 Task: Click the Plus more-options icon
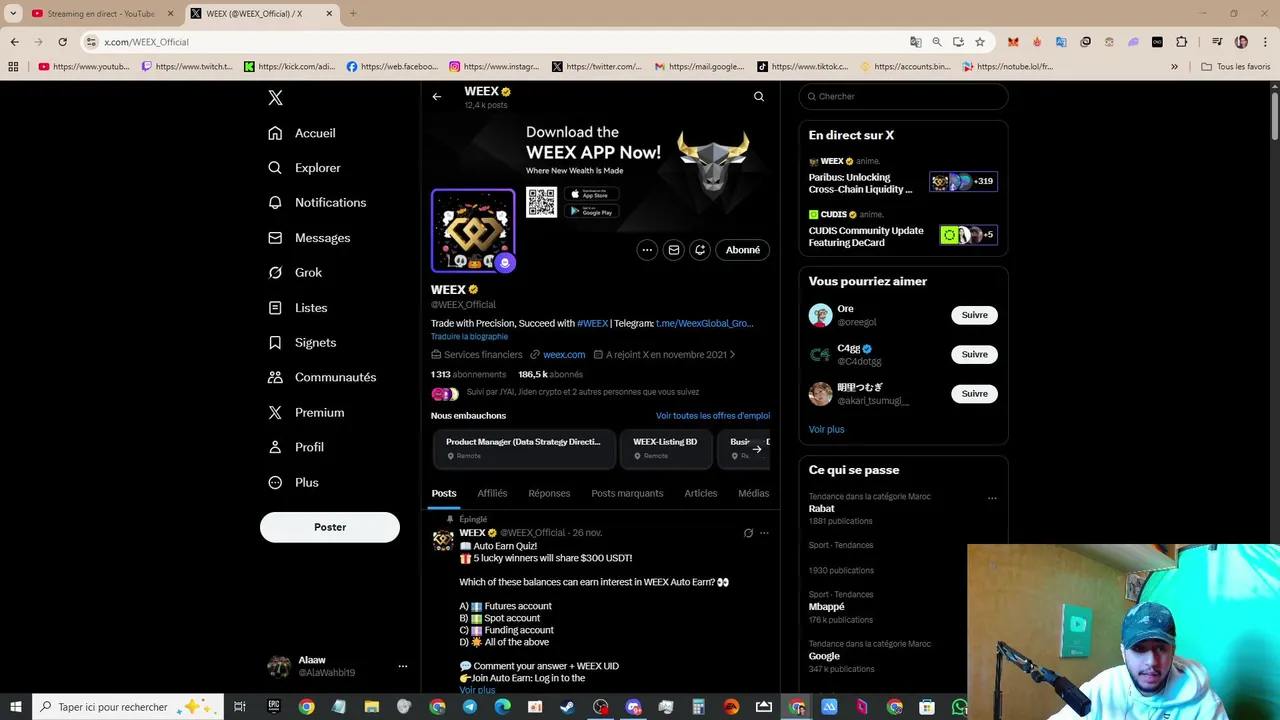pyautogui.click(x=275, y=482)
